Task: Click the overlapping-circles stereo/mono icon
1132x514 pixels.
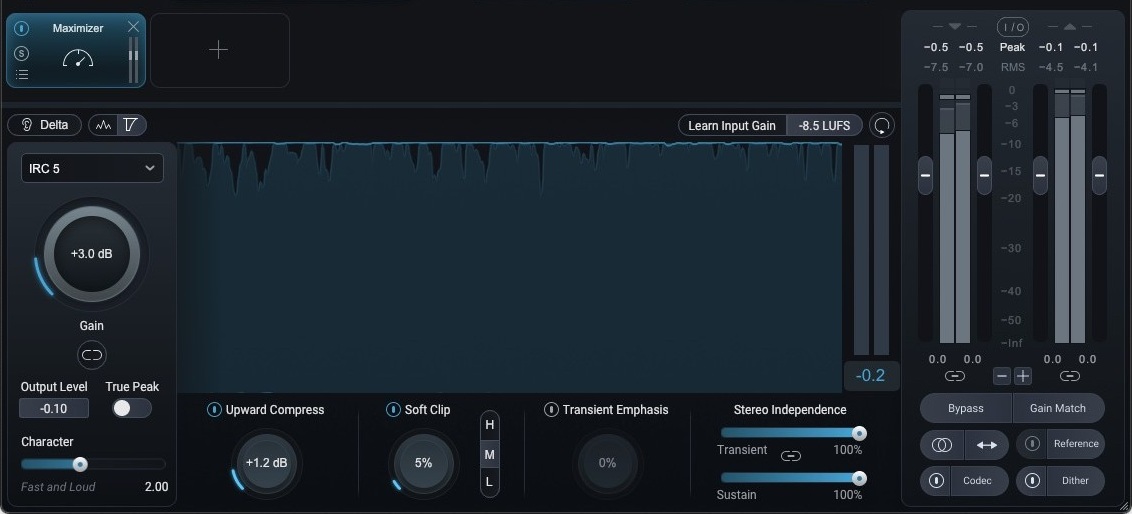Action: point(942,445)
